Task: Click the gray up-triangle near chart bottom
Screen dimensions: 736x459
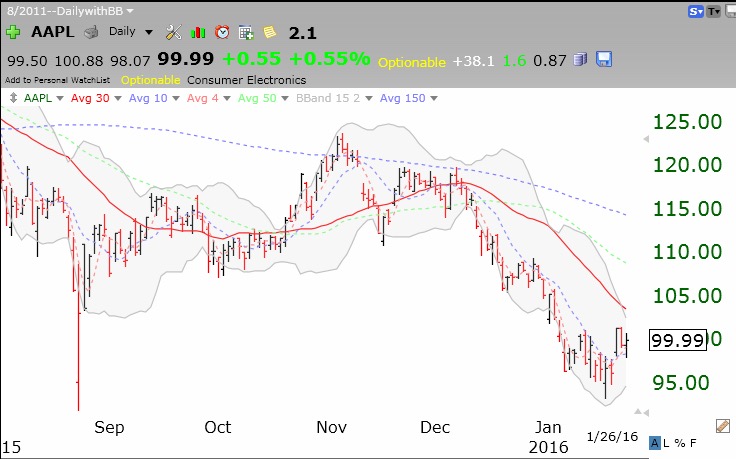Action: coord(637,412)
